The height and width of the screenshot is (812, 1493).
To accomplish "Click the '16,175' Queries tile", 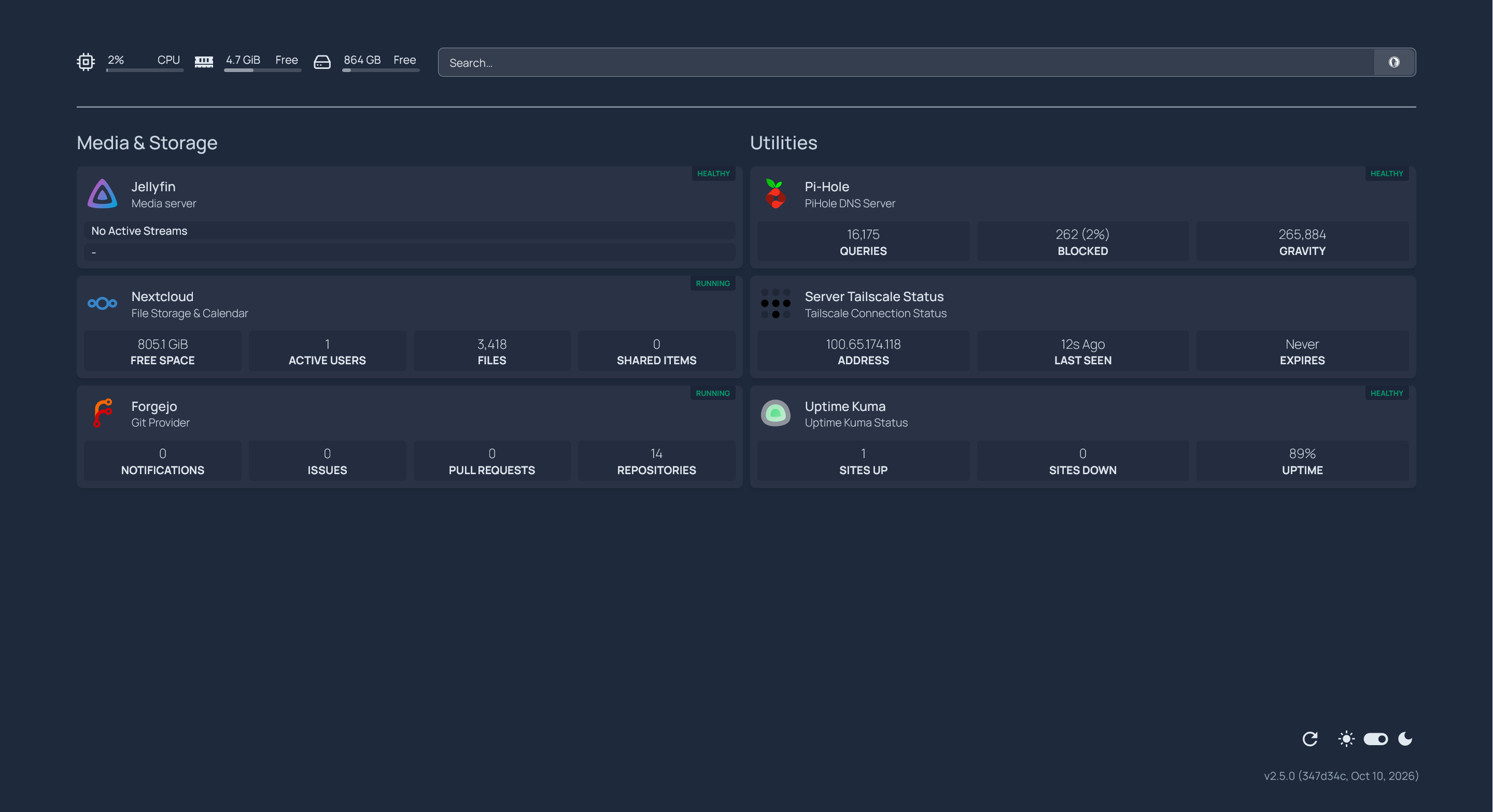I will [x=864, y=241].
